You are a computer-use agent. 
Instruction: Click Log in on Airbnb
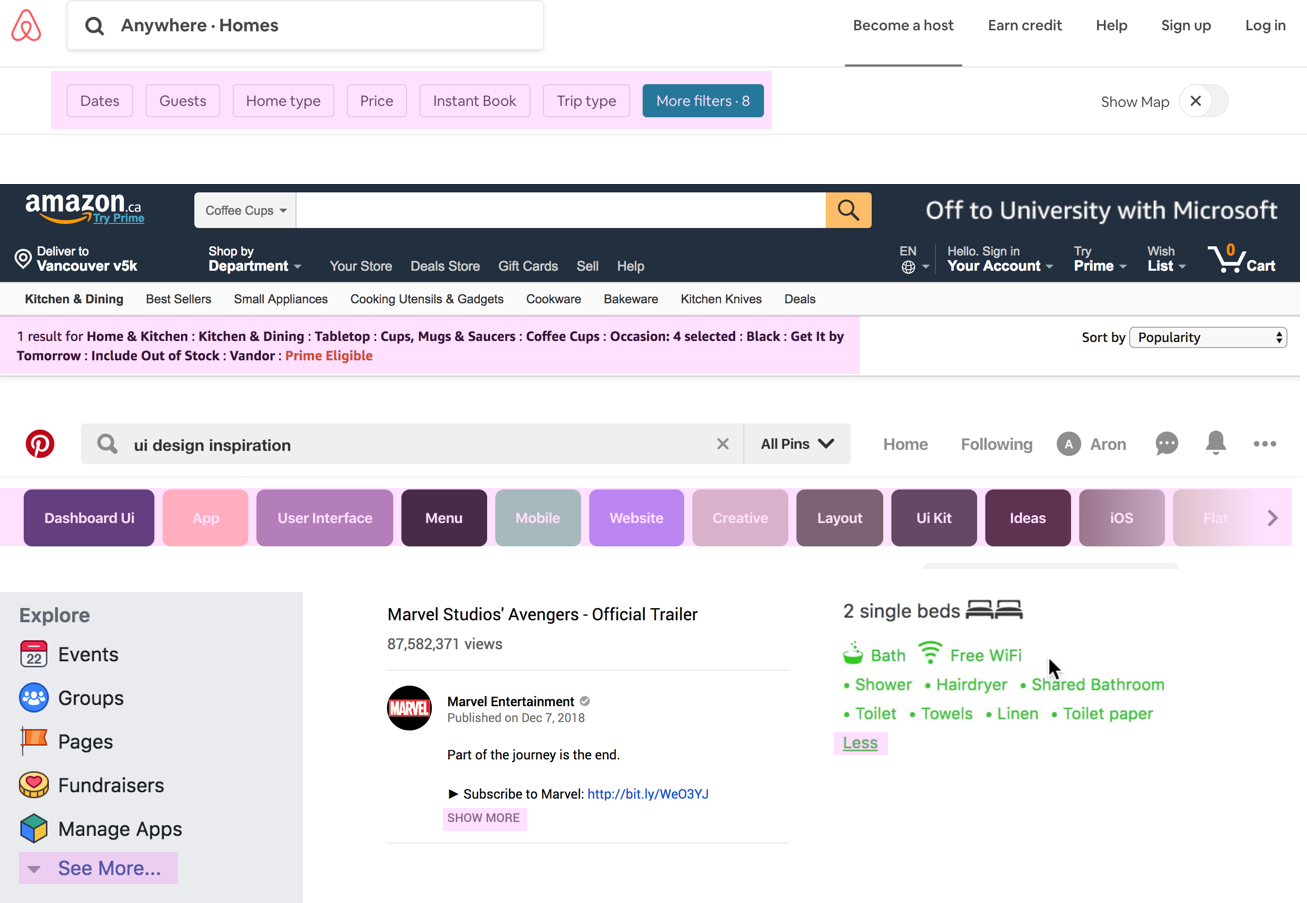click(x=1265, y=26)
